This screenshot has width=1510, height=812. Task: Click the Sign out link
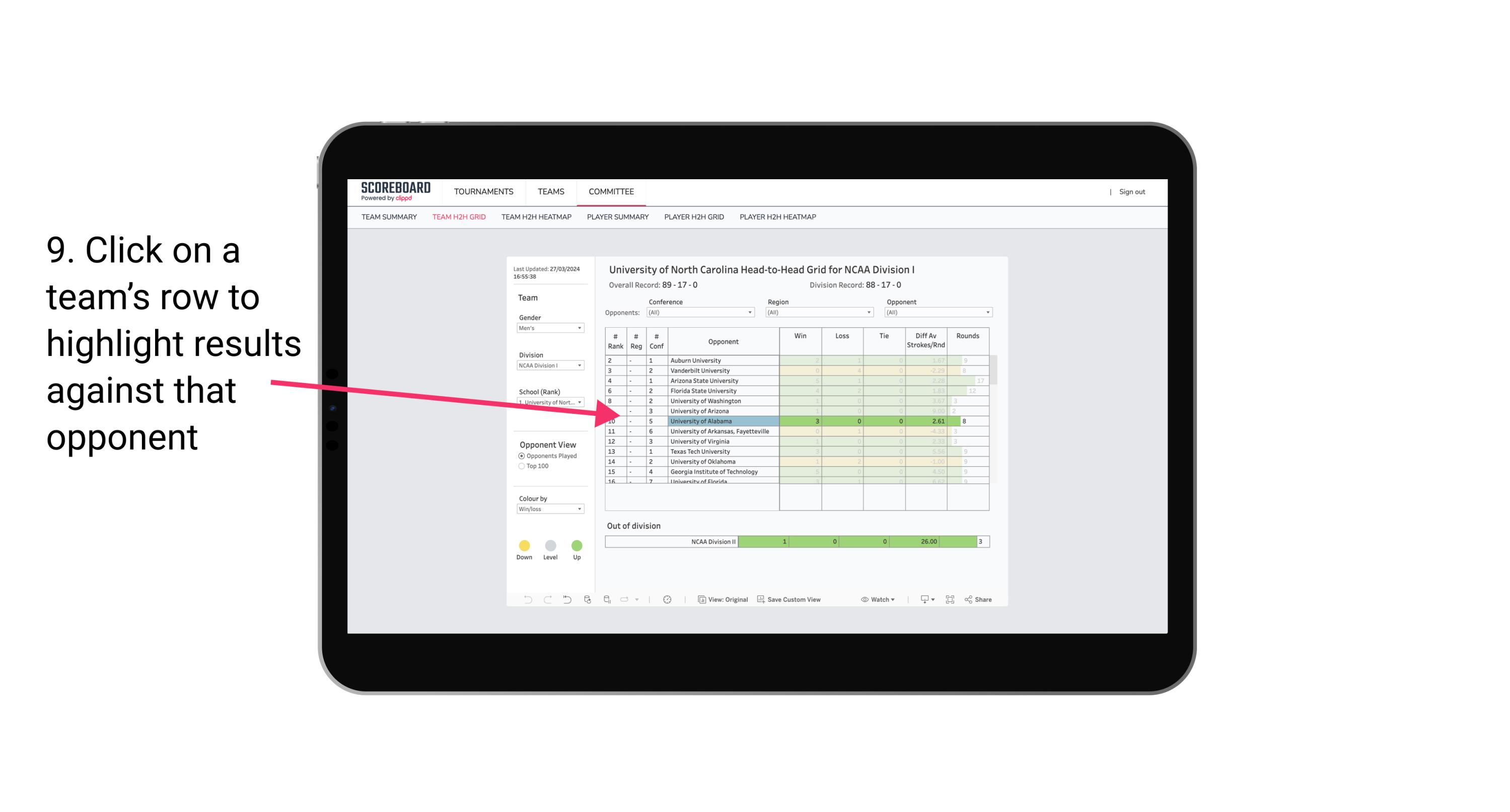(x=1130, y=191)
